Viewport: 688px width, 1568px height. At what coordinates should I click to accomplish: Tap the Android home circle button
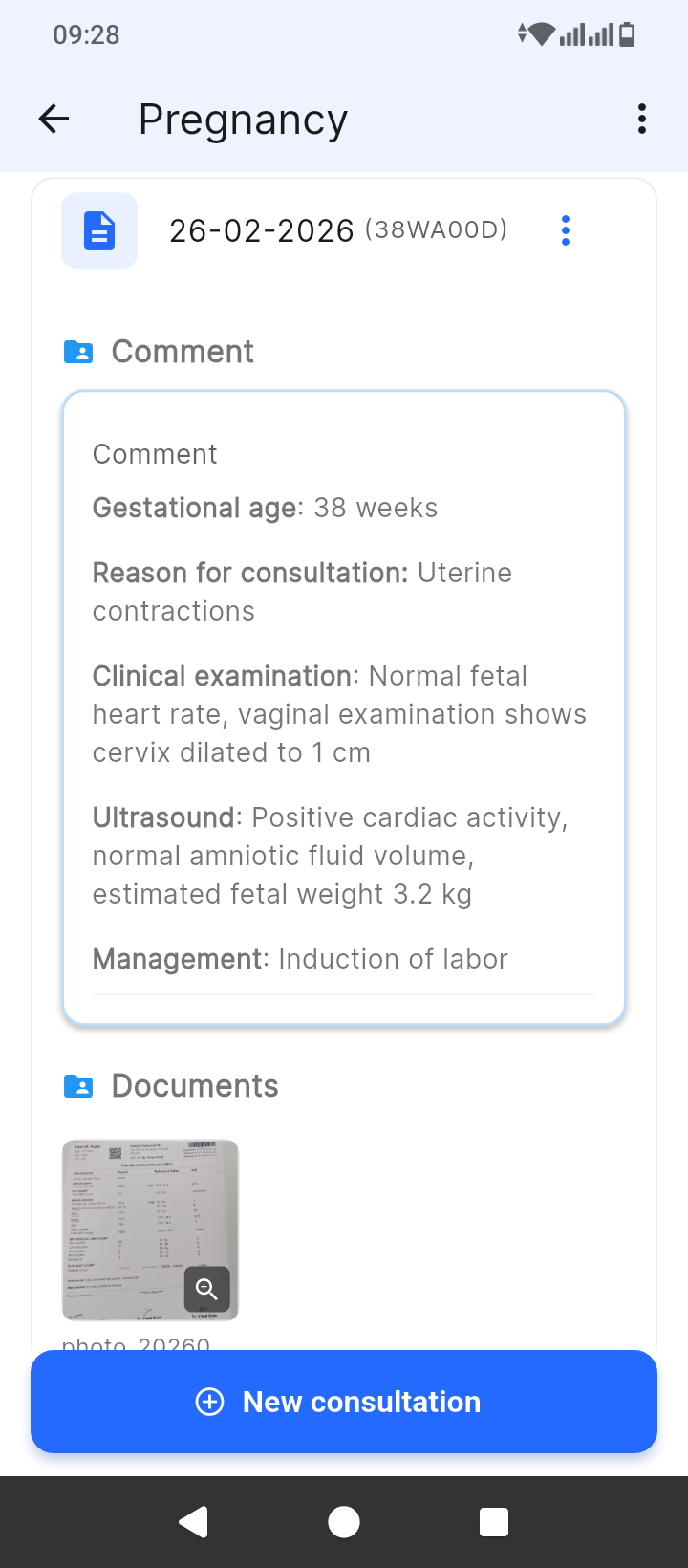click(x=344, y=1521)
